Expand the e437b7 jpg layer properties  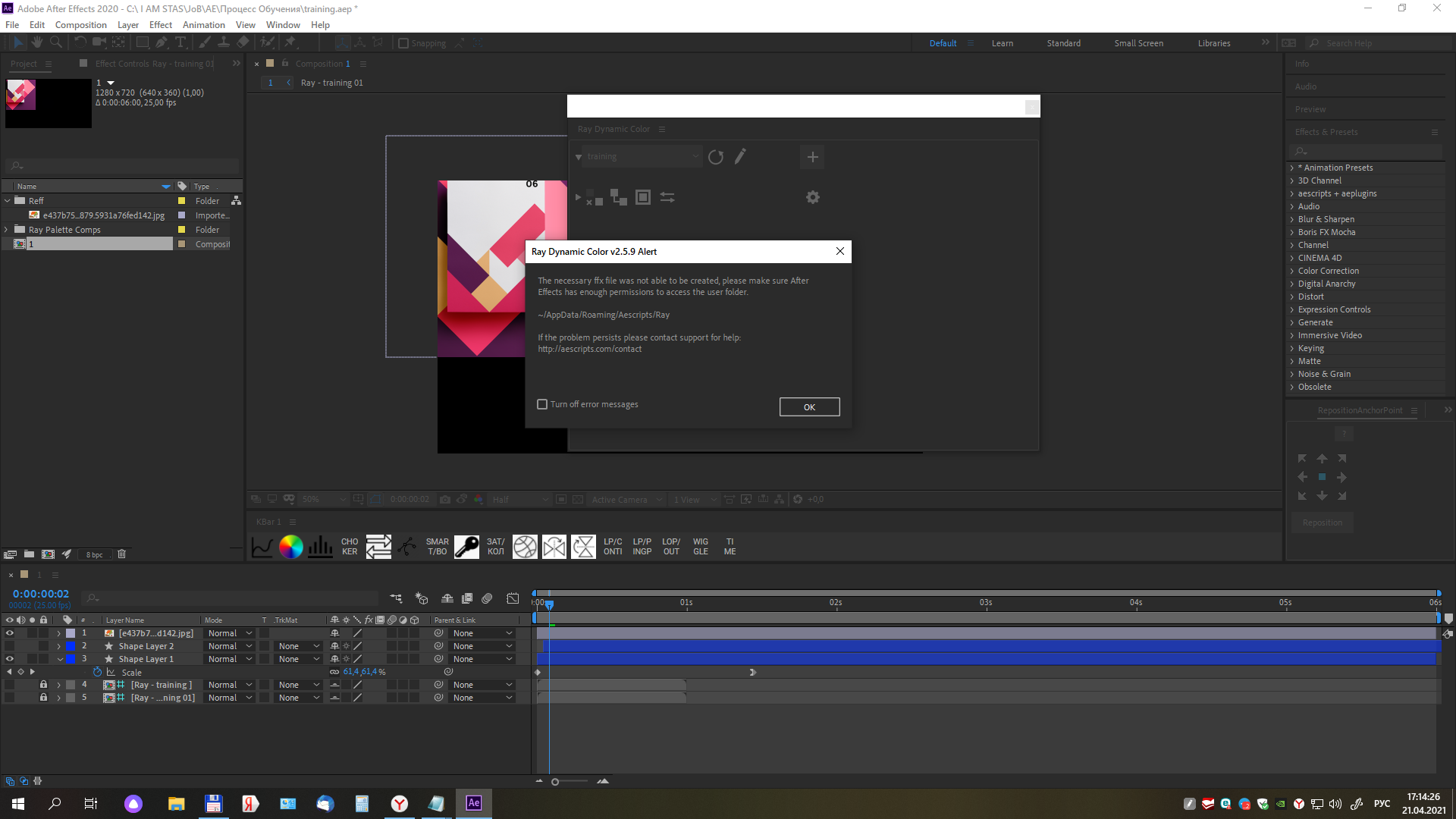(58, 633)
